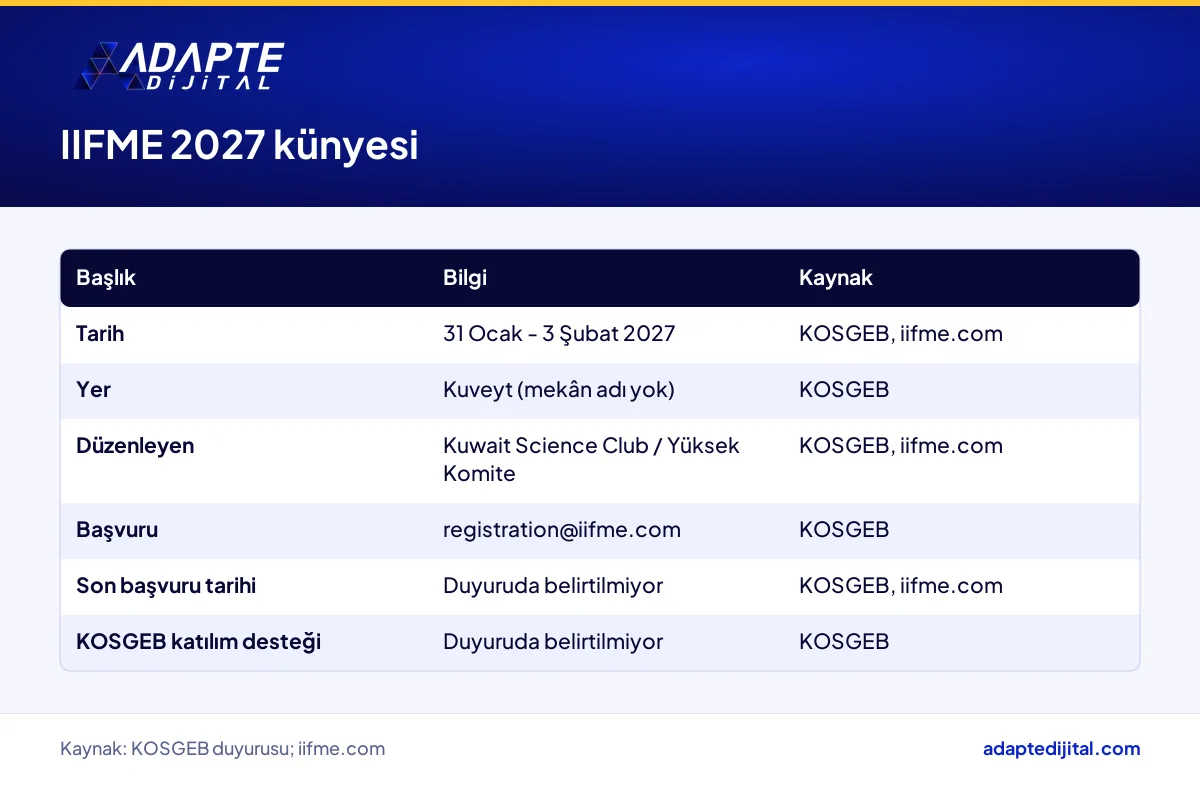Select the 'KOSGEB katılım desteği' label

click(198, 642)
